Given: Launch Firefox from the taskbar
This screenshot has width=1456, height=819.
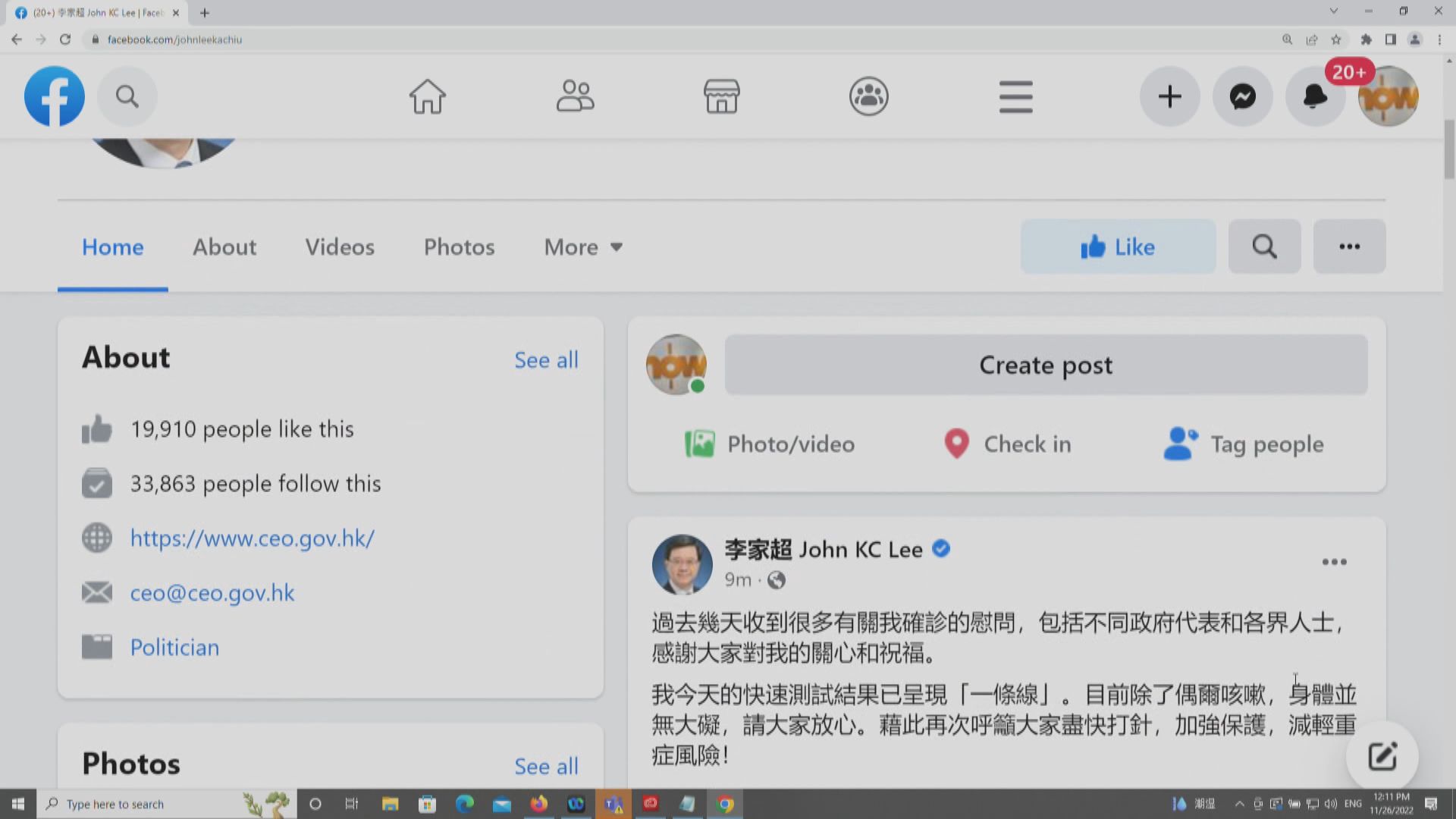Looking at the screenshot, I should point(539,803).
